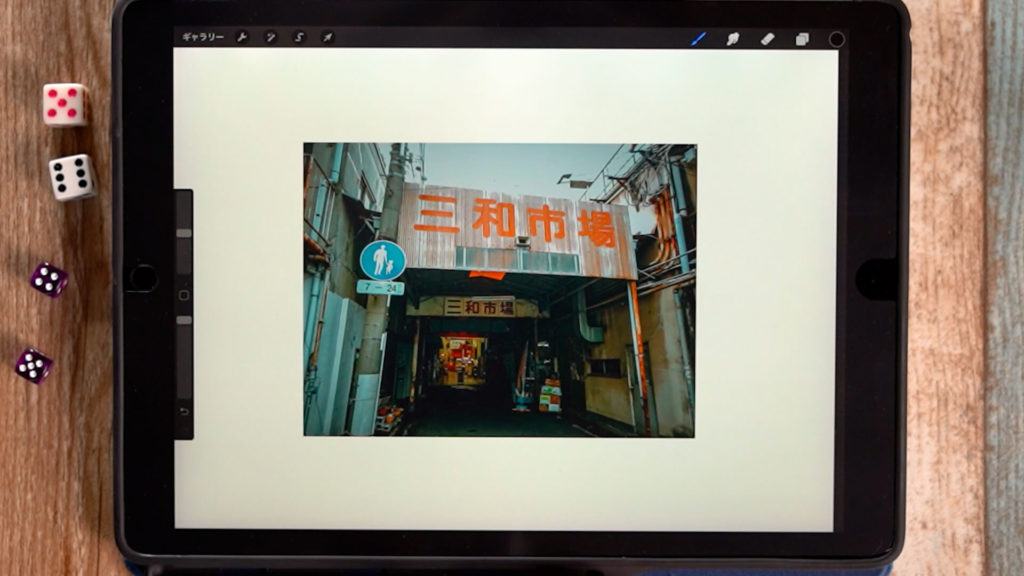Activate the Transform arrow tool

tap(327, 37)
